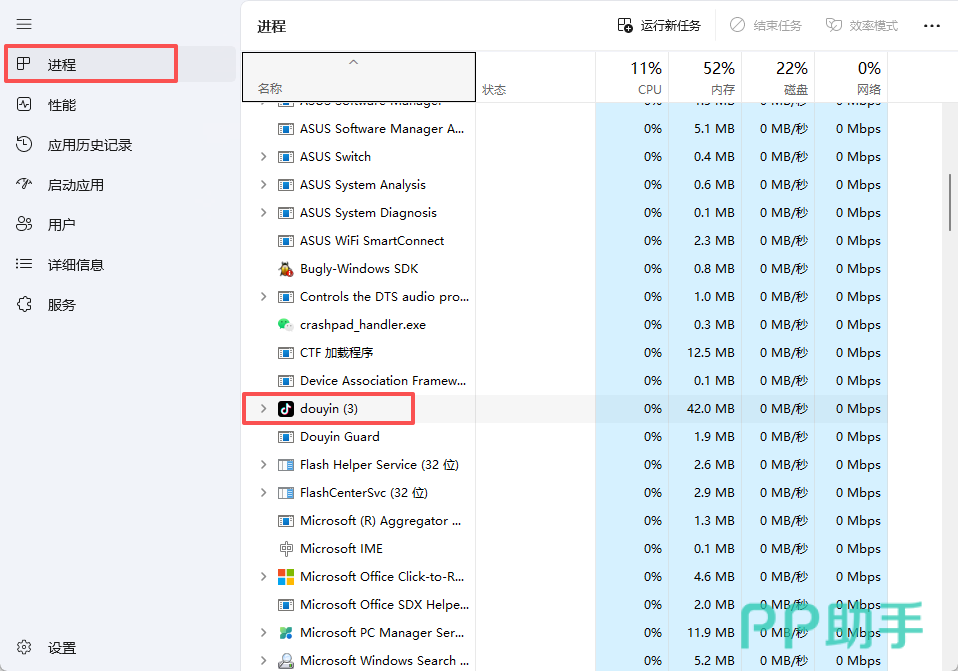Image resolution: width=958 pixels, height=671 pixels.
Task: Switch to the 性能 tab
Action: tap(61, 105)
